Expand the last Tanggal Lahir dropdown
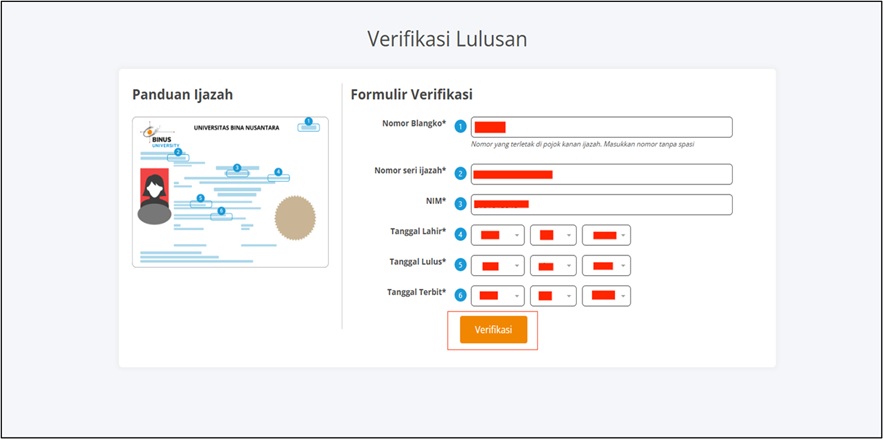This screenshot has width=883, height=439. point(606,235)
